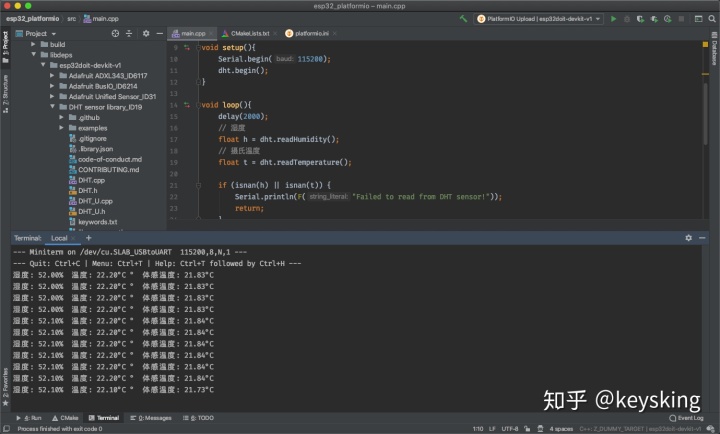Click the editor vertical scrollbar
Screen dimensions: 720x434
click(706, 114)
